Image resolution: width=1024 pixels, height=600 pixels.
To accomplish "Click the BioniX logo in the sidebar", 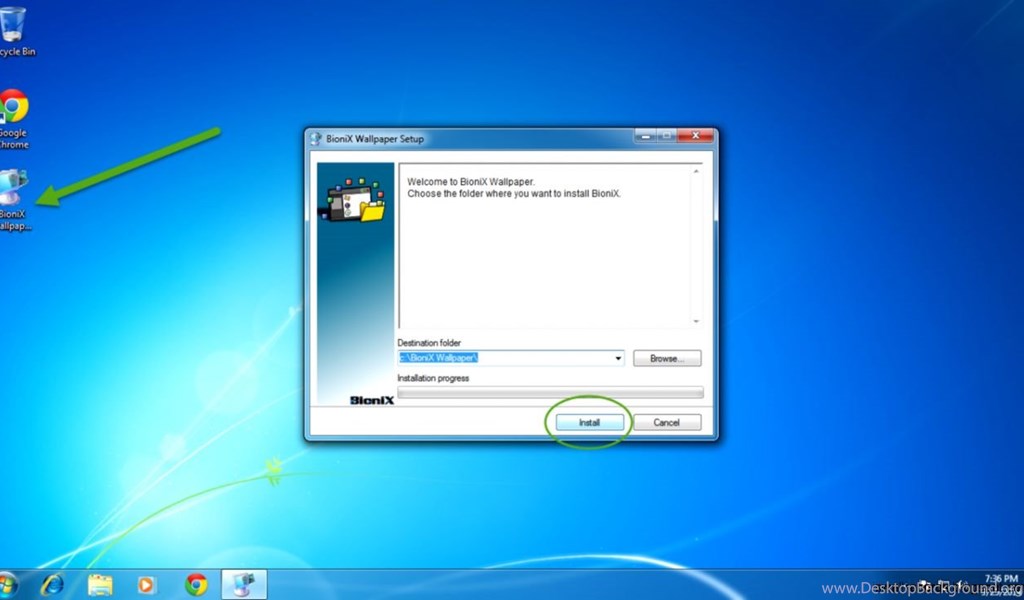I will [372, 400].
